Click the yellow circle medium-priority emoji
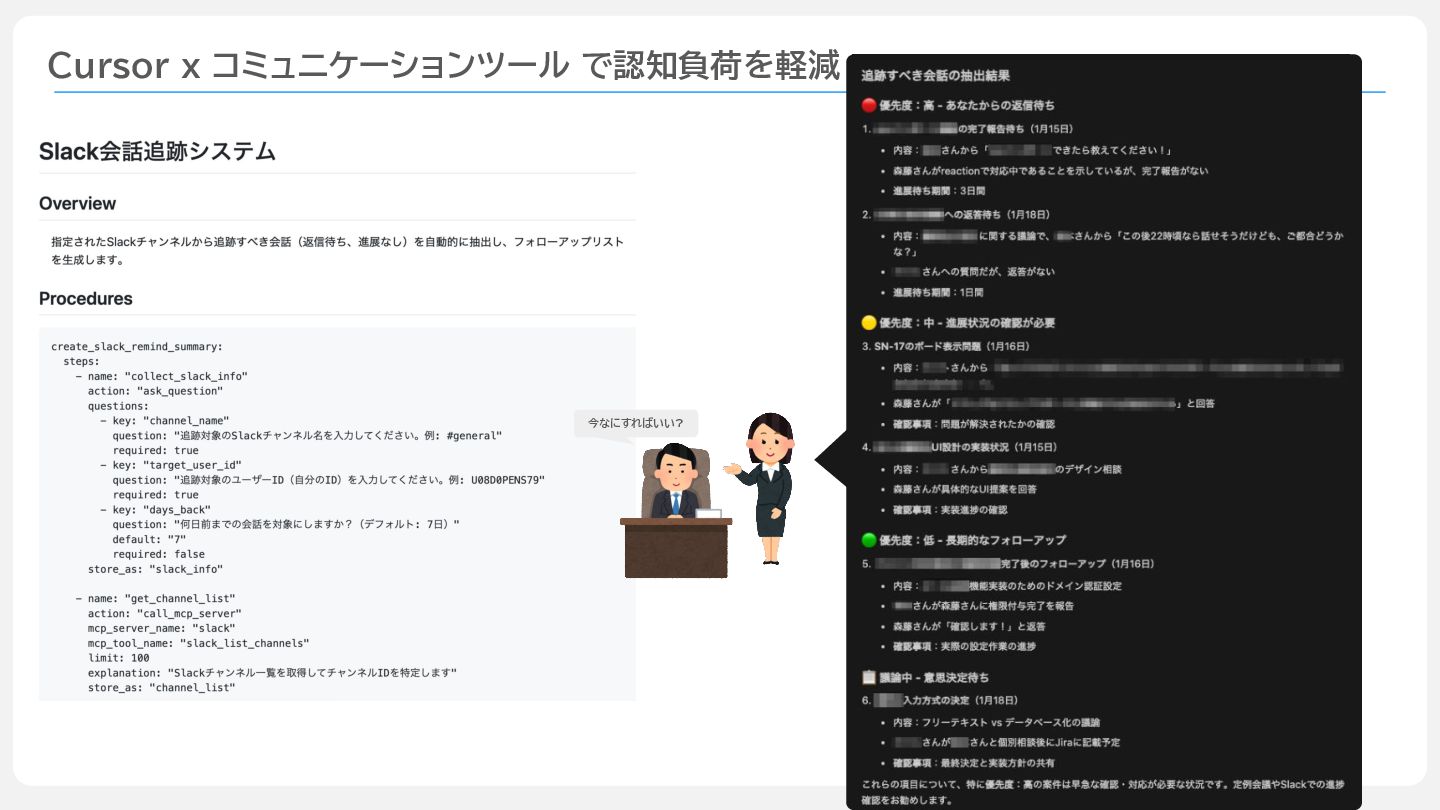The height and width of the screenshot is (810, 1440). click(x=868, y=323)
